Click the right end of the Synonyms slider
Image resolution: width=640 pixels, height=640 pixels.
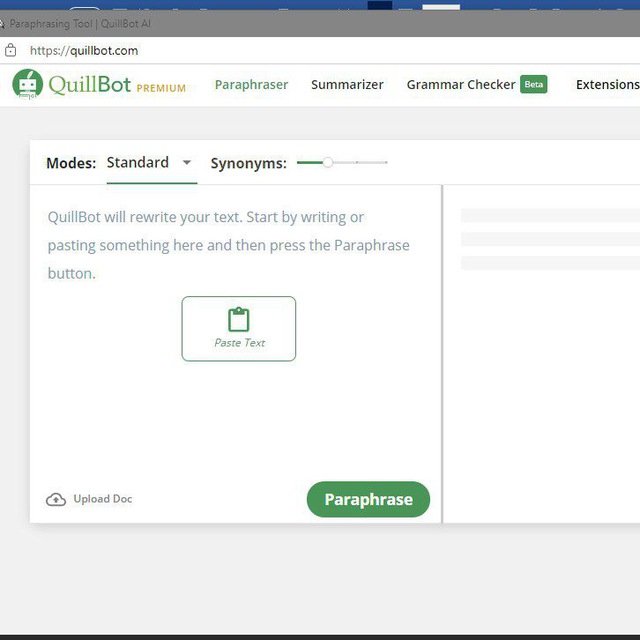tap(386, 162)
